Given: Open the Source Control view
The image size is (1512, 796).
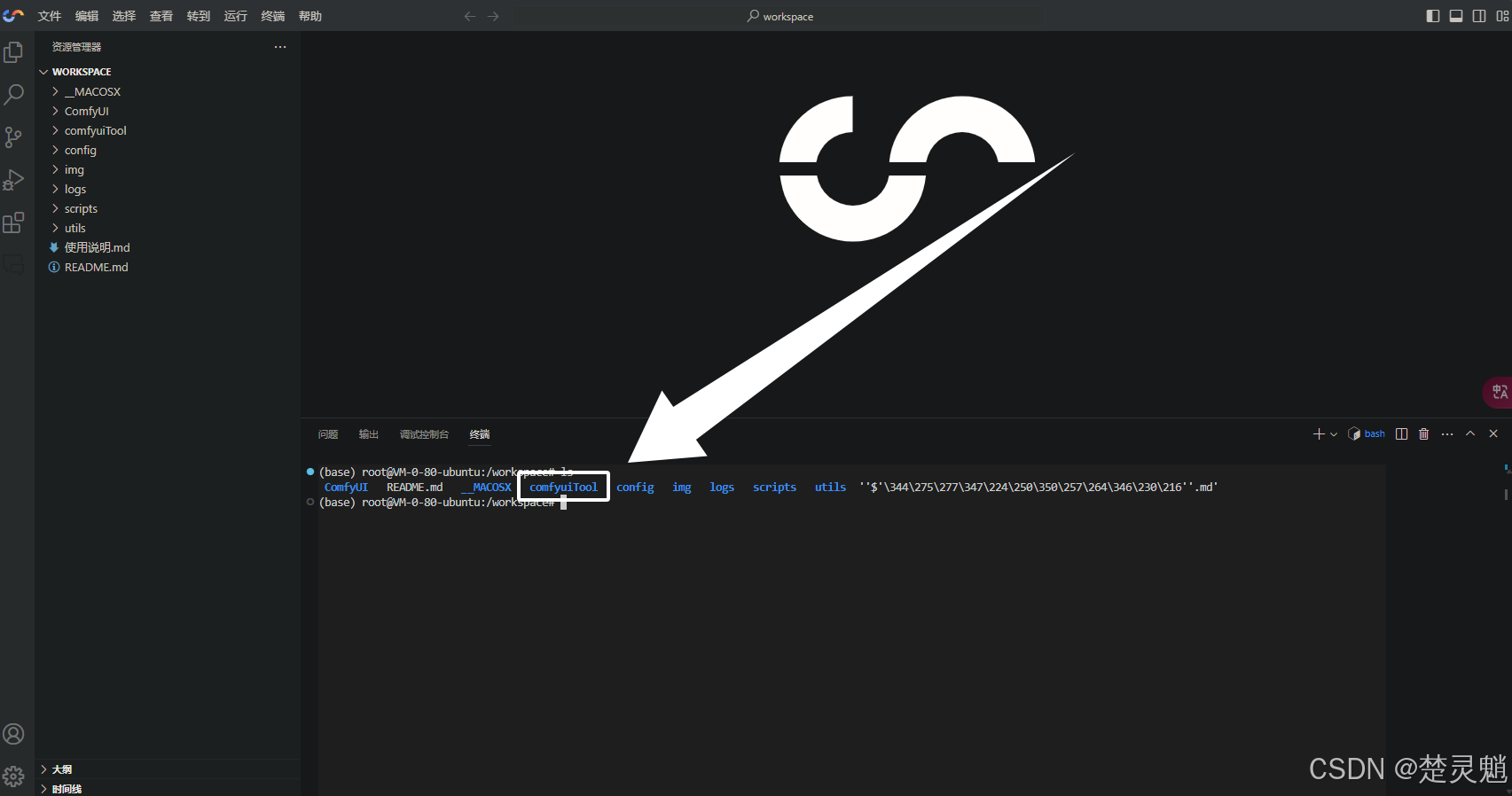Looking at the screenshot, I should tap(13, 137).
